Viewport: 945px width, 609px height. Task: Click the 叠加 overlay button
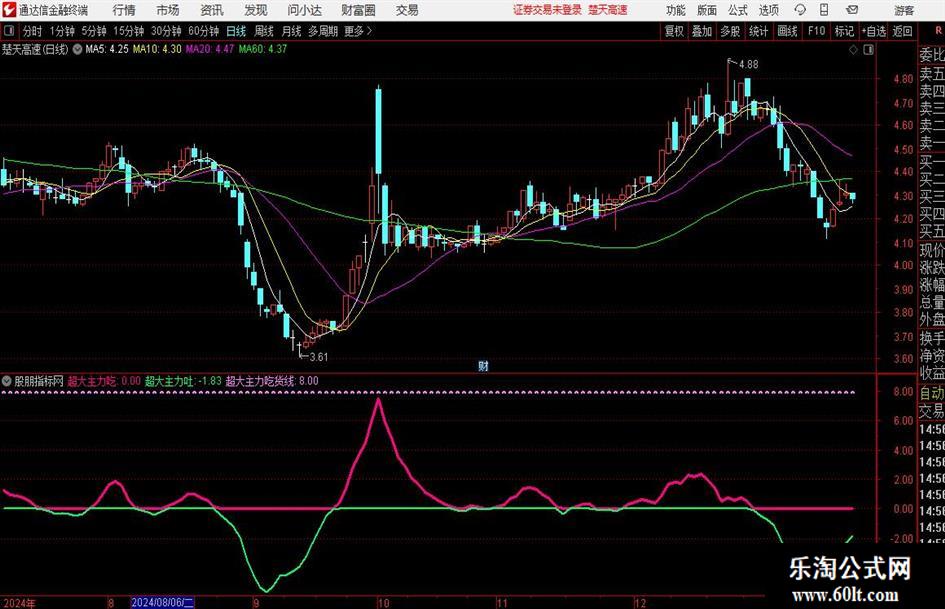[x=702, y=31]
